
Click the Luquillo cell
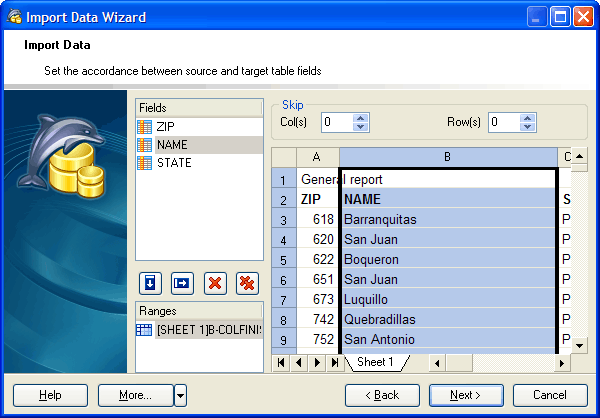coord(448,299)
